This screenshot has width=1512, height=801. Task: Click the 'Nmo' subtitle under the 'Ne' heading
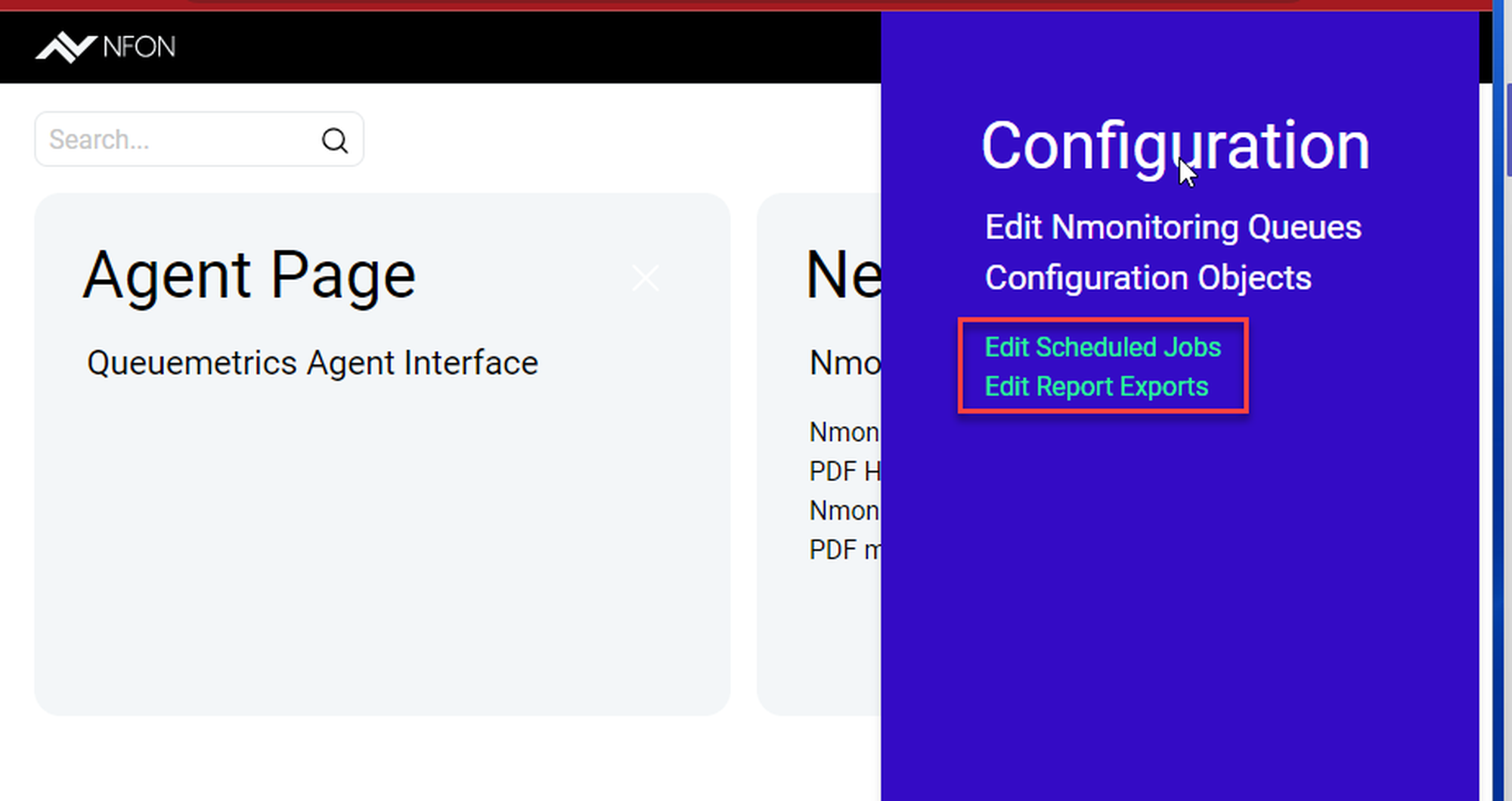coord(844,363)
